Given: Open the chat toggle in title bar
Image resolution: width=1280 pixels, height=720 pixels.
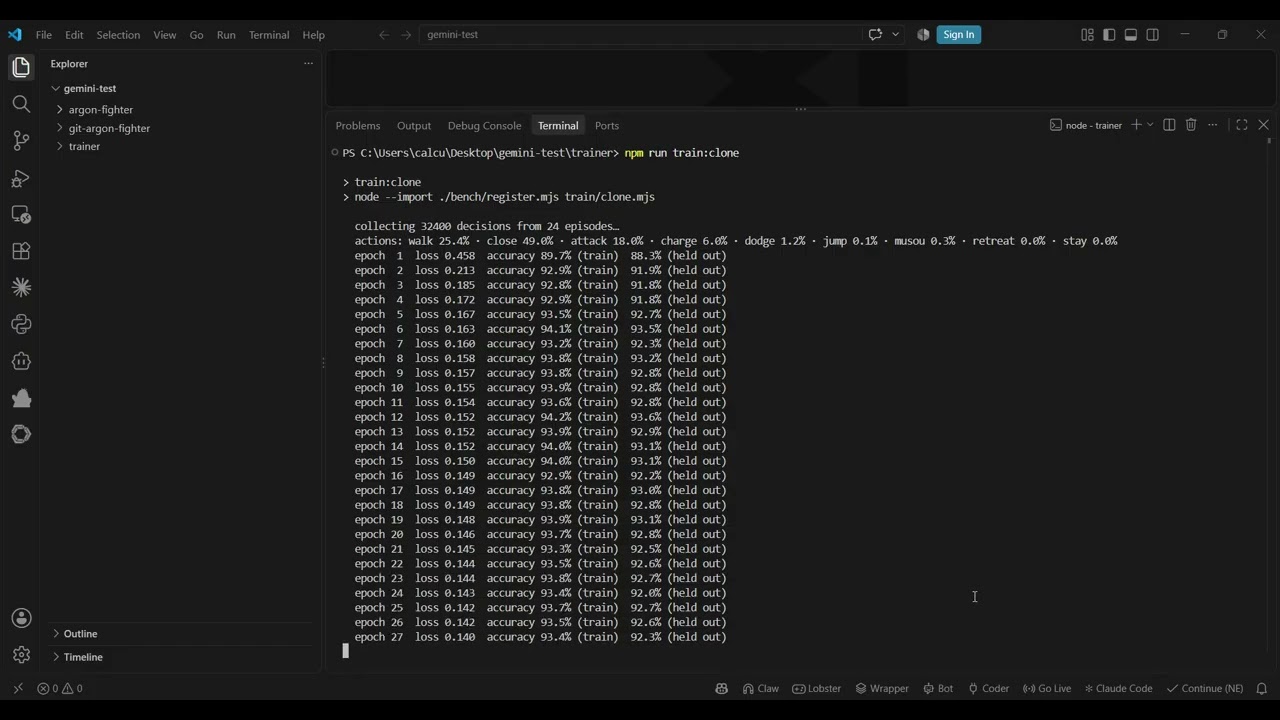Looking at the screenshot, I should click(875, 34).
